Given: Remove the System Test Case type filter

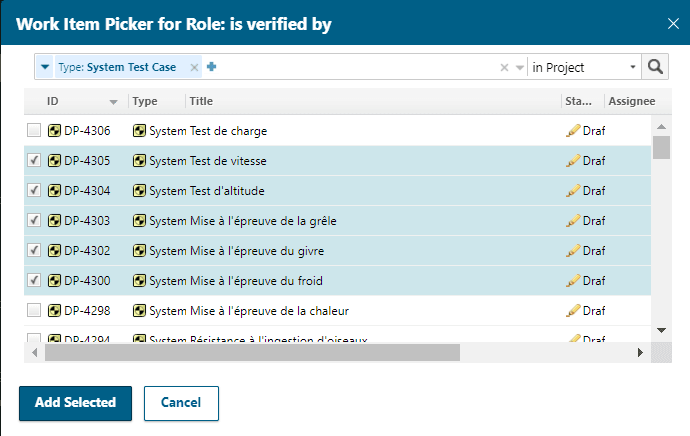Looking at the screenshot, I should (x=194, y=67).
